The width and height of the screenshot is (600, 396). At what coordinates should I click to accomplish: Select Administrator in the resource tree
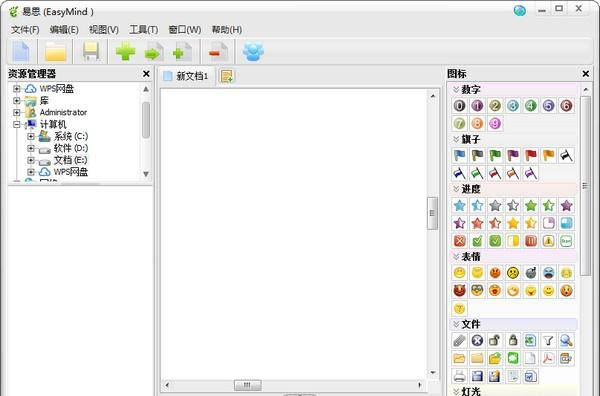[x=63, y=112]
